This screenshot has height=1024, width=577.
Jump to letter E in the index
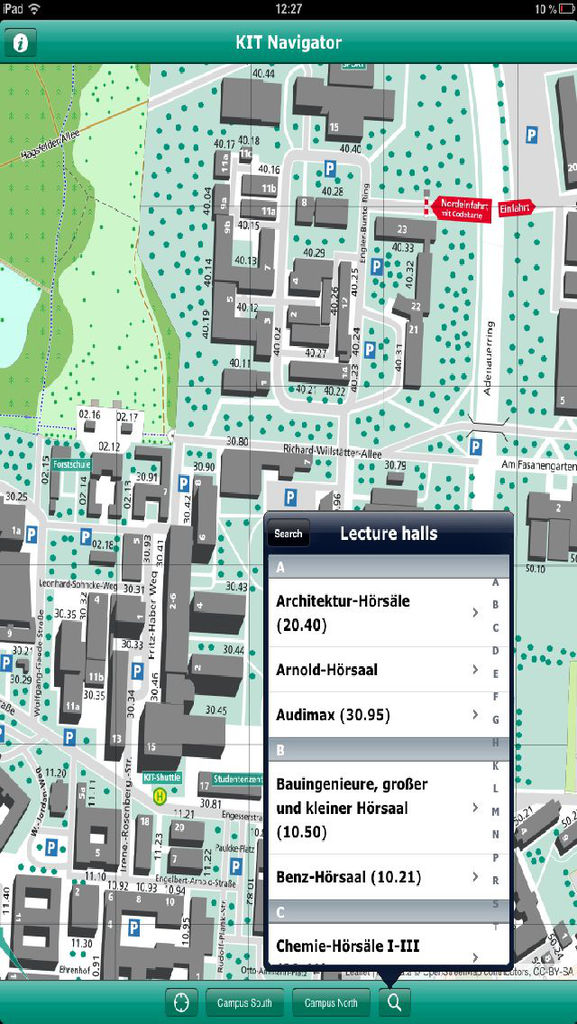pos(496,673)
